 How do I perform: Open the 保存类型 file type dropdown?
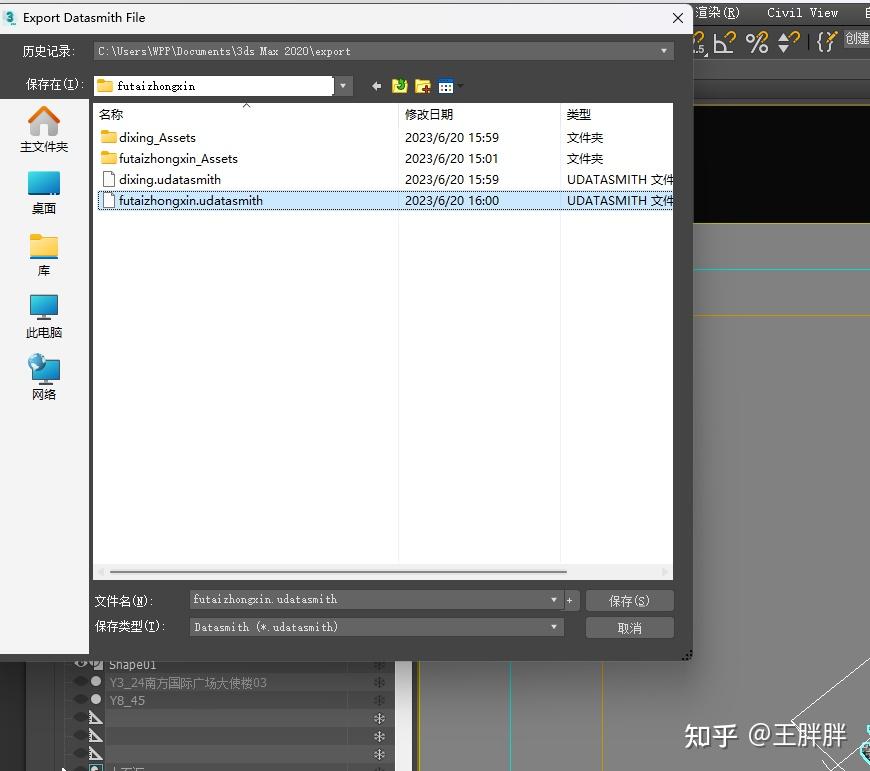coord(553,627)
